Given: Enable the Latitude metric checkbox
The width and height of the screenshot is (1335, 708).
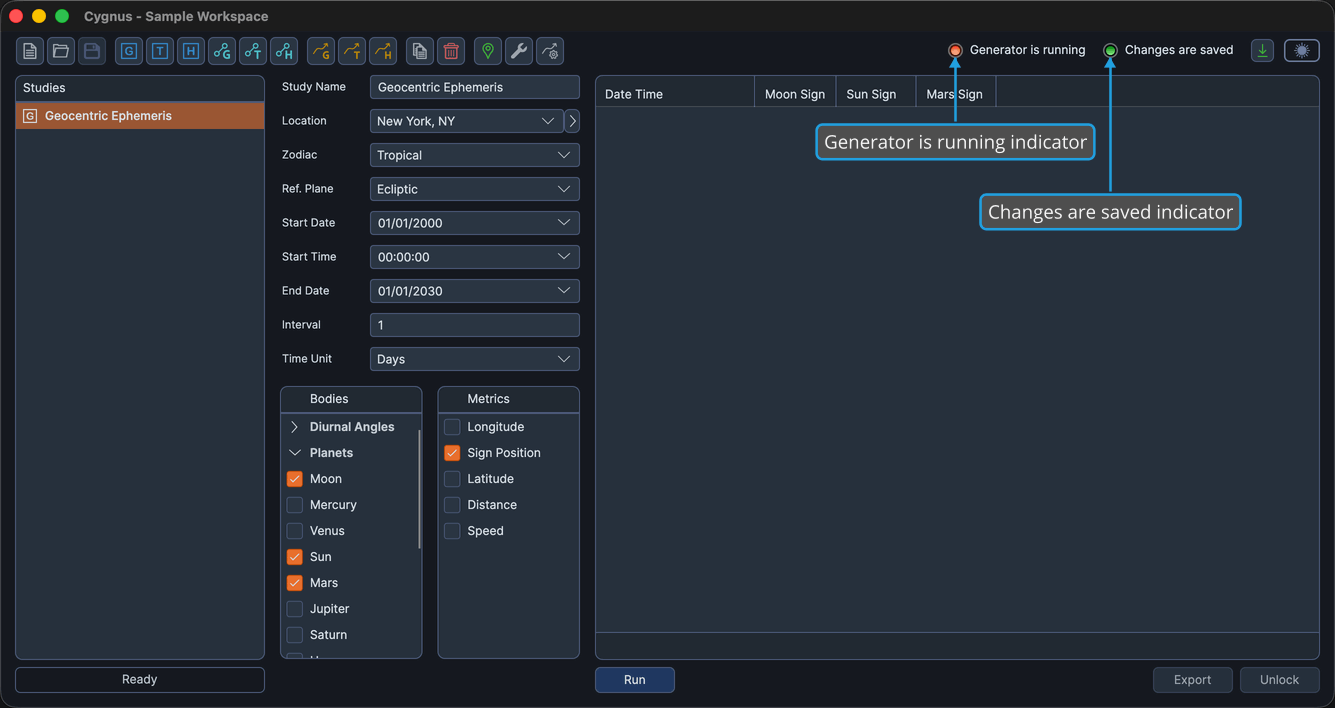Looking at the screenshot, I should (x=452, y=479).
